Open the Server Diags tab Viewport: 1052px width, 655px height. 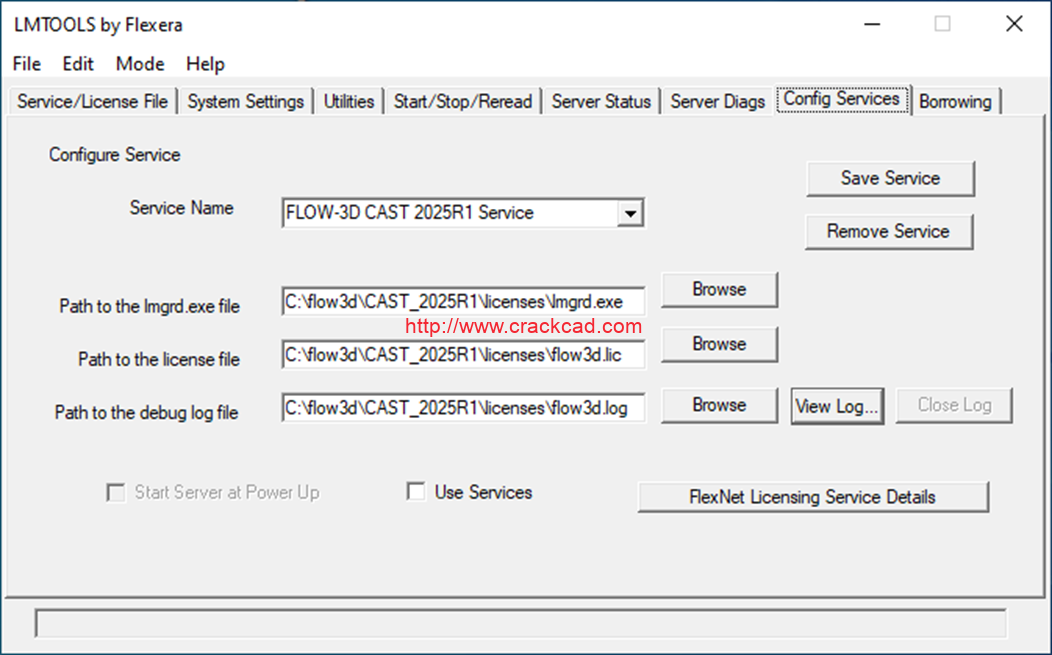tap(717, 102)
